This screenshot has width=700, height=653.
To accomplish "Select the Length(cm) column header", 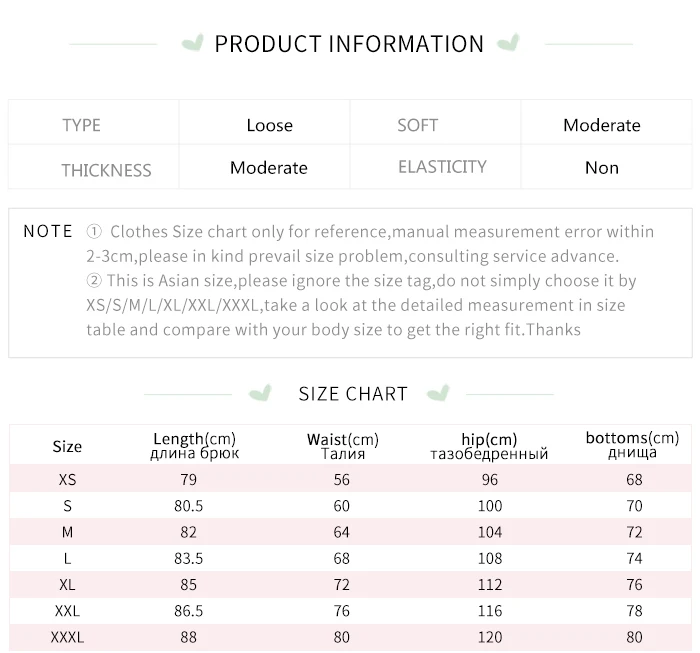I will click(x=195, y=446).
